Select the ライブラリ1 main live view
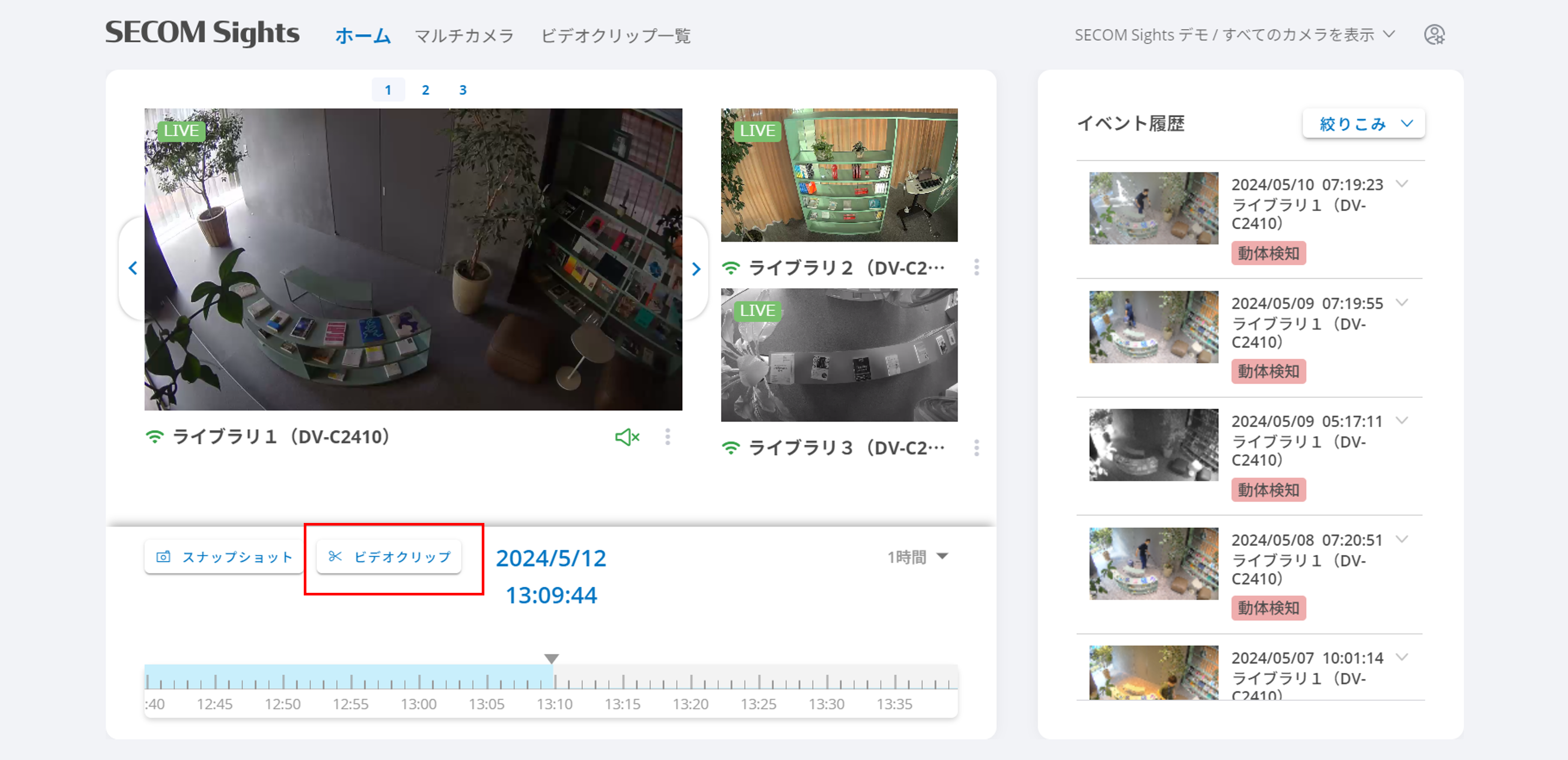1568x760 pixels. click(413, 260)
